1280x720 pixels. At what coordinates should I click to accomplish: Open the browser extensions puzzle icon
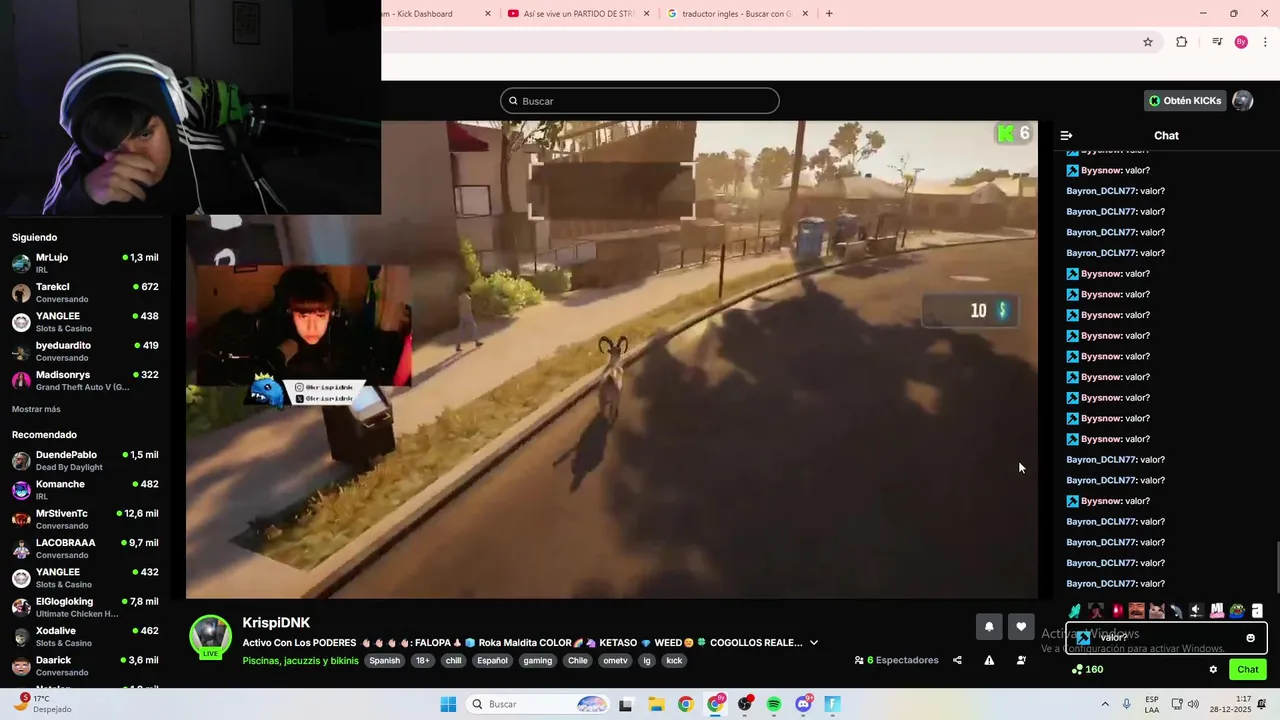coord(1182,42)
